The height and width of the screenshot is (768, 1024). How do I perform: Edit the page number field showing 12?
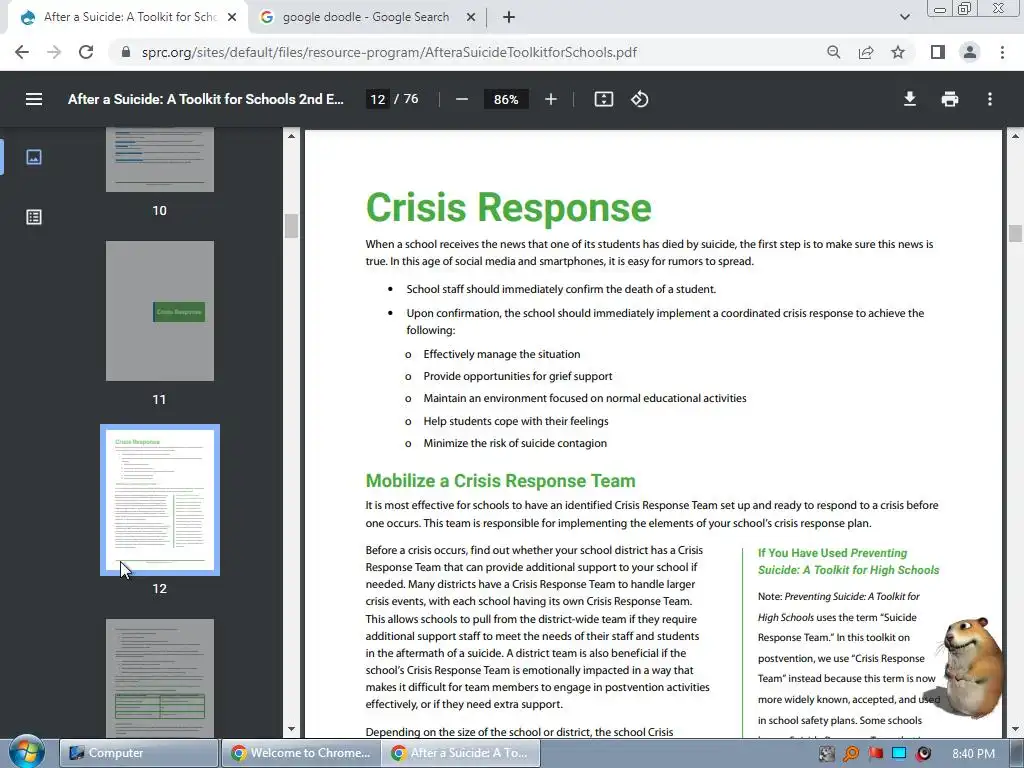click(377, 99)
